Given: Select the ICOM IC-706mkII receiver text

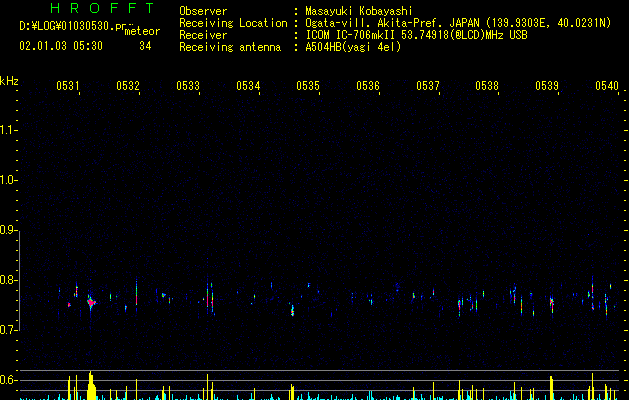Looking at the screenshot, I should 416,35.
